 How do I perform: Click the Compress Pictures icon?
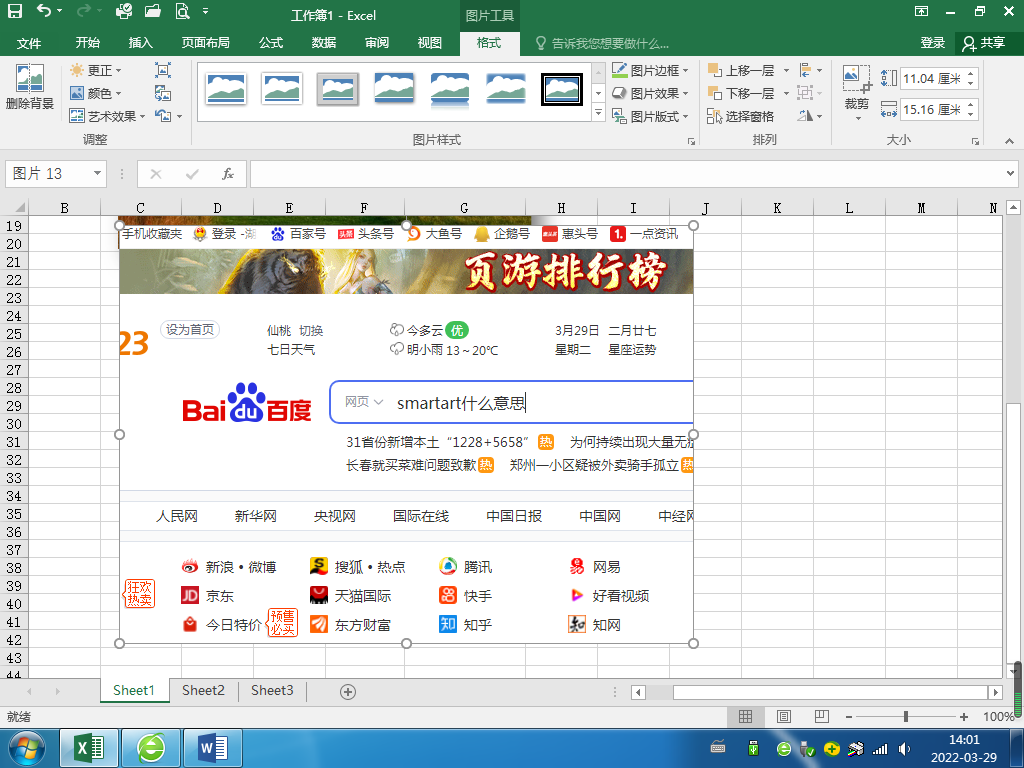(x=163, y=70)
